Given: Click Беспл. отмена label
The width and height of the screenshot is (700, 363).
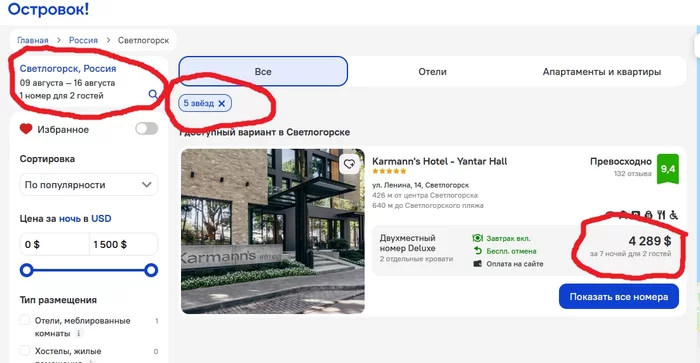Looking at the screenshot, I should pyautogui.click(x=511, y=251).
